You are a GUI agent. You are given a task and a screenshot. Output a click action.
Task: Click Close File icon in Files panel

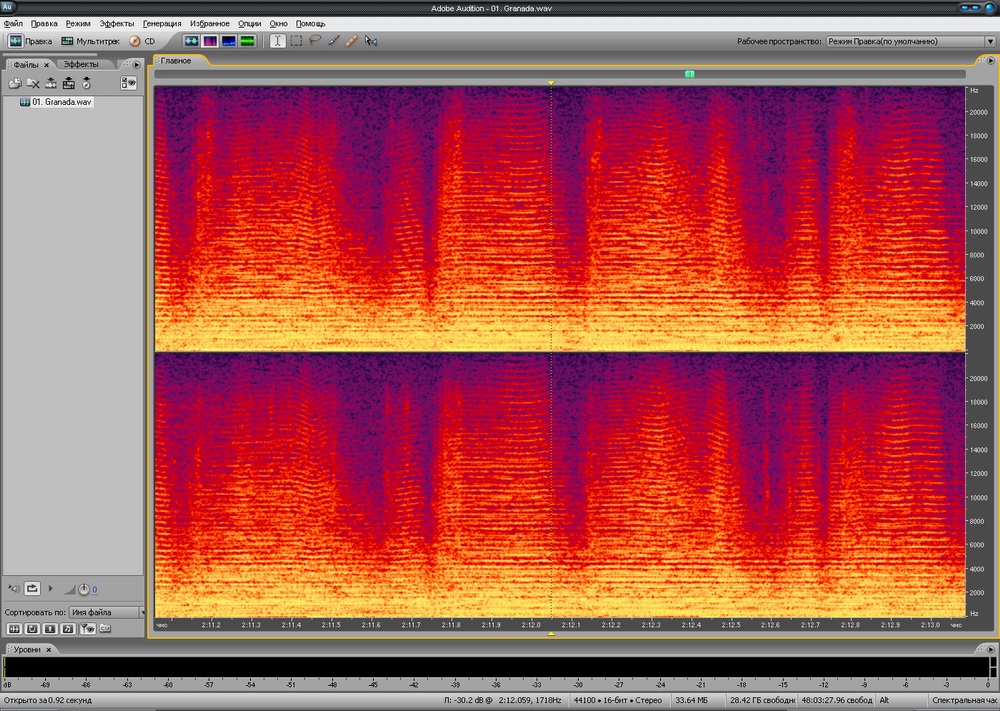[33, 84]
